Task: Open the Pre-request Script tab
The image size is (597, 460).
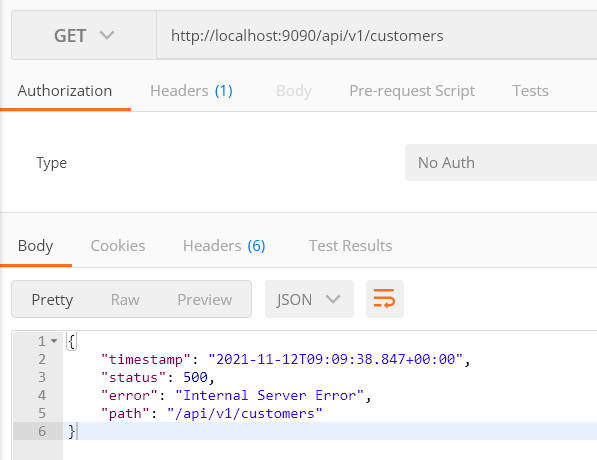Action: pos(412,91)
